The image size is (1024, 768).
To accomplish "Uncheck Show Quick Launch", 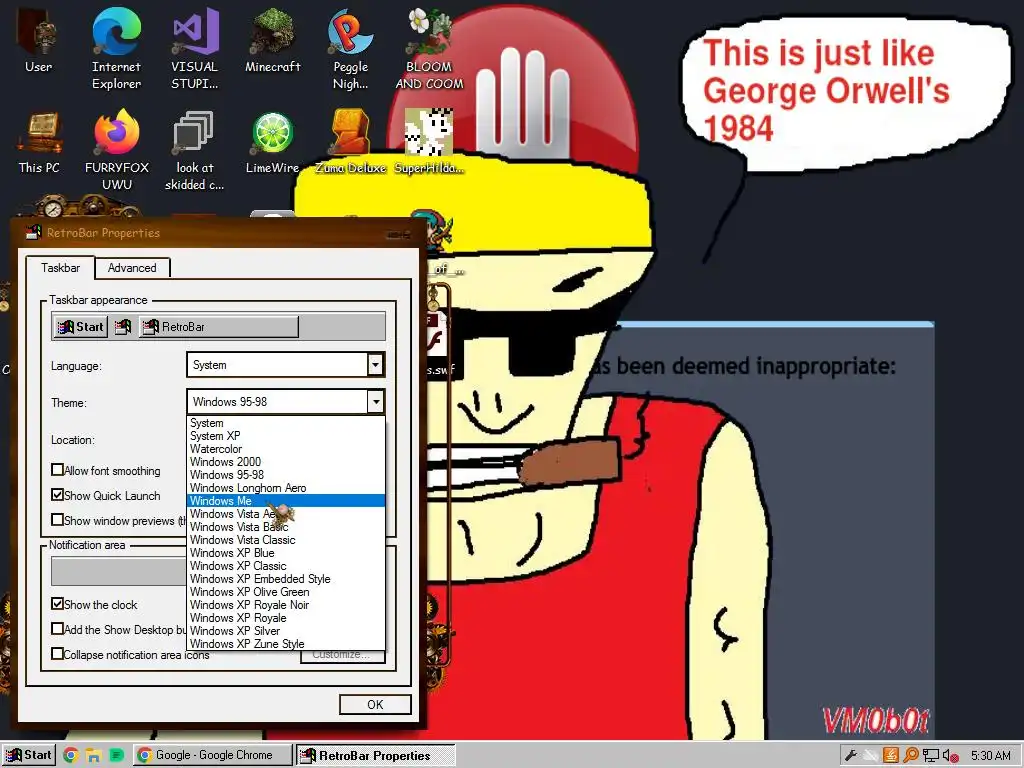I will point(57,495).
